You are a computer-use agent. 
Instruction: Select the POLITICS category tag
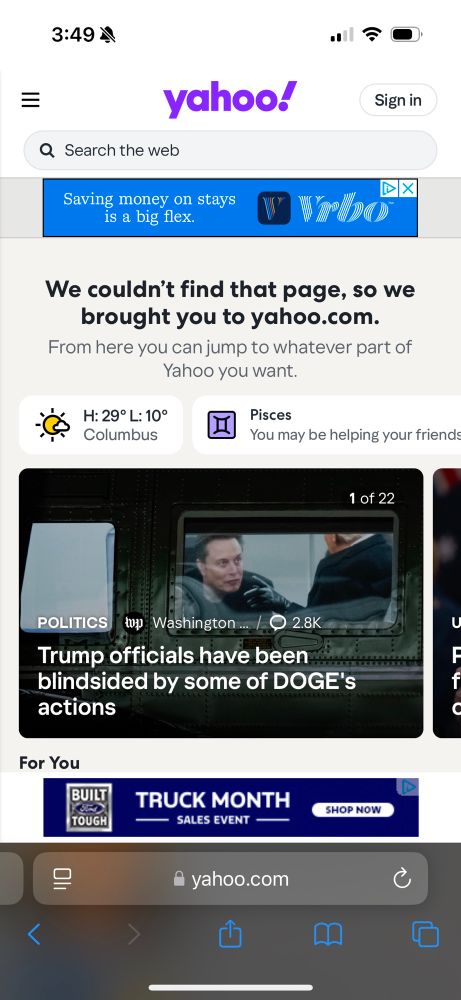pos(73,622)
